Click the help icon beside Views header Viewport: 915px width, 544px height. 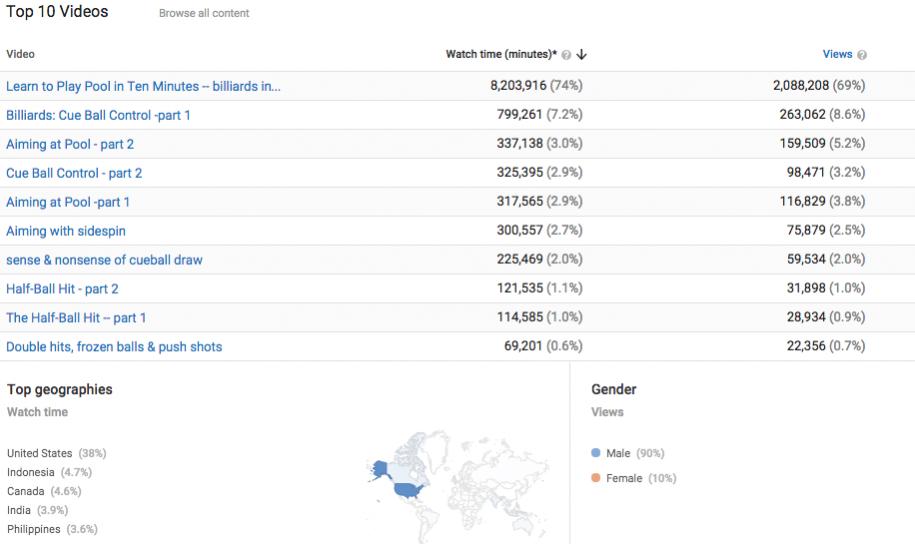tap(862, 55)
